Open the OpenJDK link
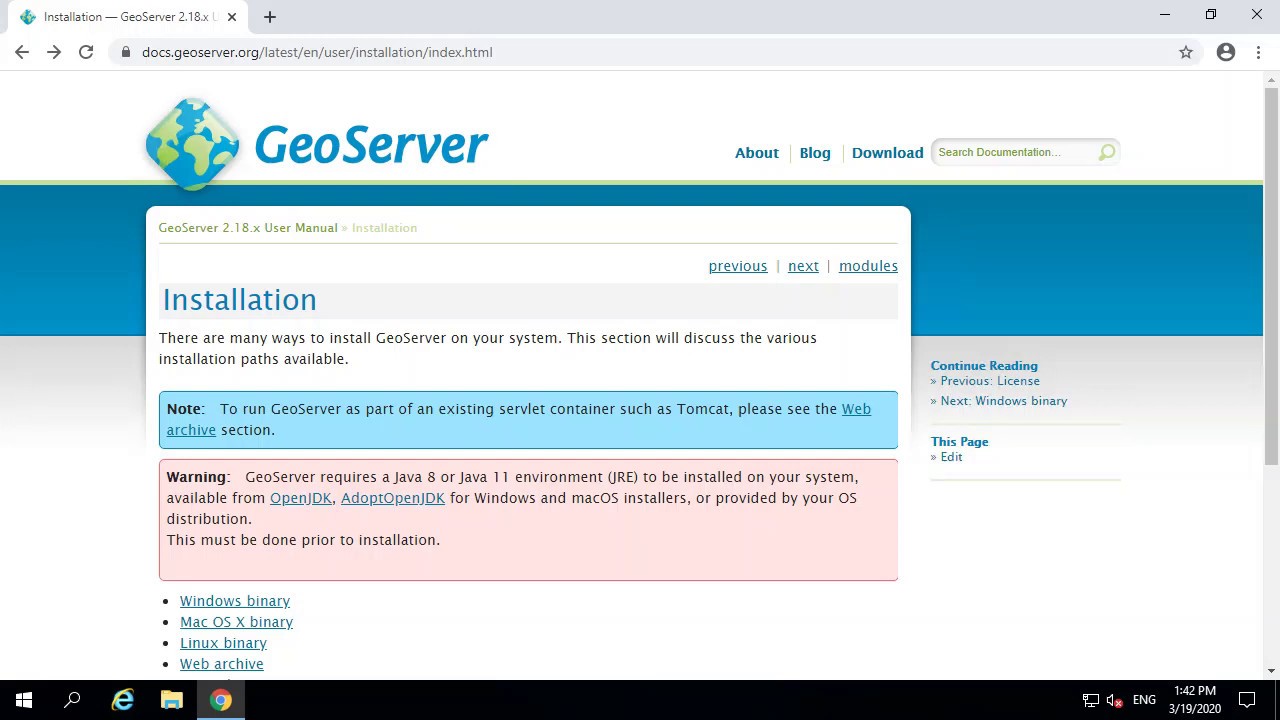The image size is (1280, 720). pyautogui.click(x=300, y=498)
